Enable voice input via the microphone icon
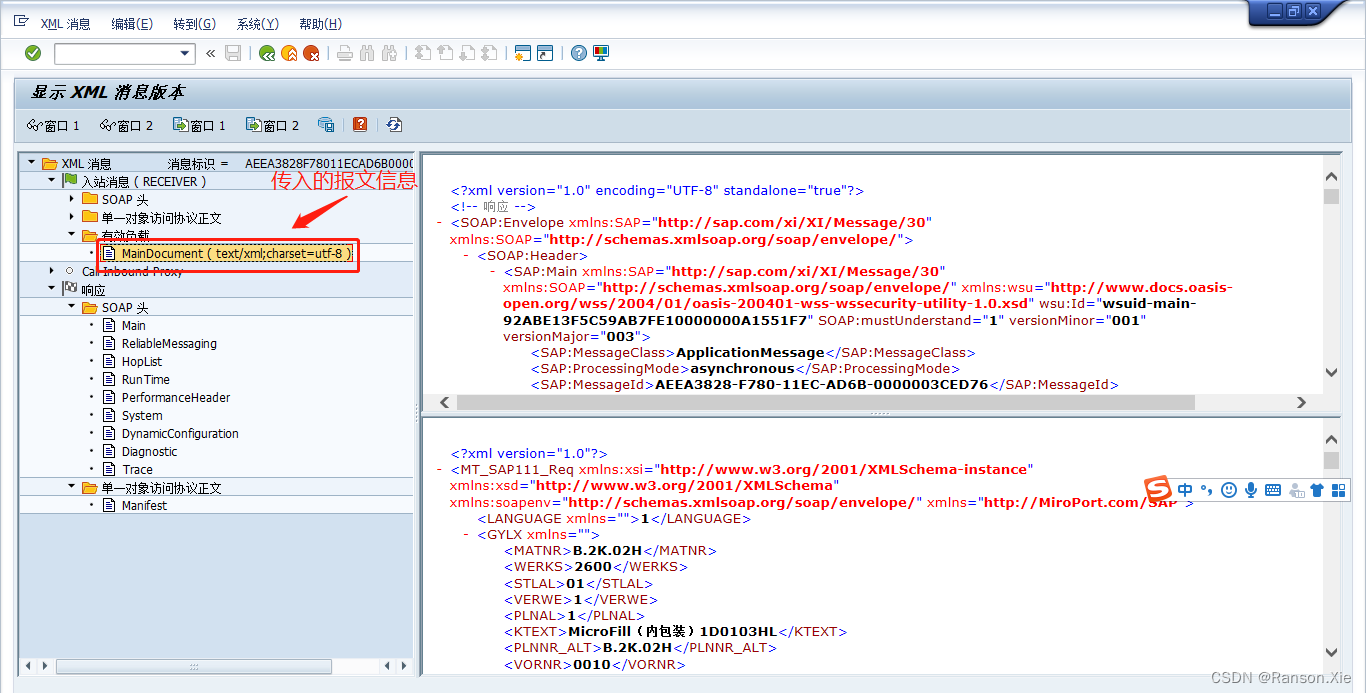Image resolution: width=1366 pixels, height=693 pixels. coord(1250,489)
